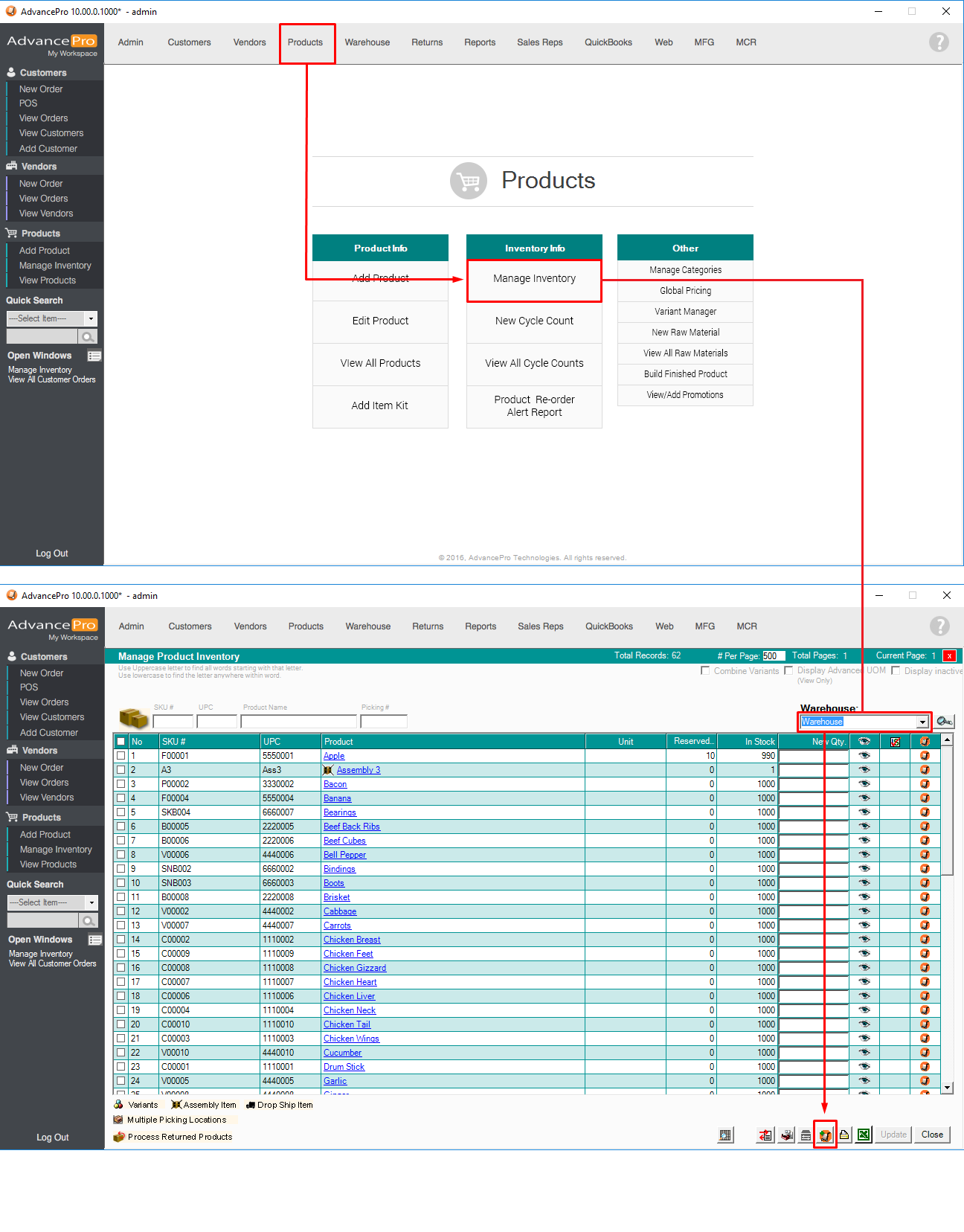Check the checkbox for the Bacon row
Image resolution: width=964 pixels, height=1232 pixels.
point(120,784)
